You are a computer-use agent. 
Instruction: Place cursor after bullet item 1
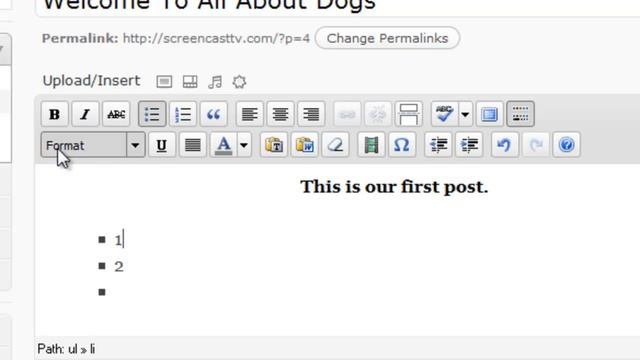pos(123,240)
